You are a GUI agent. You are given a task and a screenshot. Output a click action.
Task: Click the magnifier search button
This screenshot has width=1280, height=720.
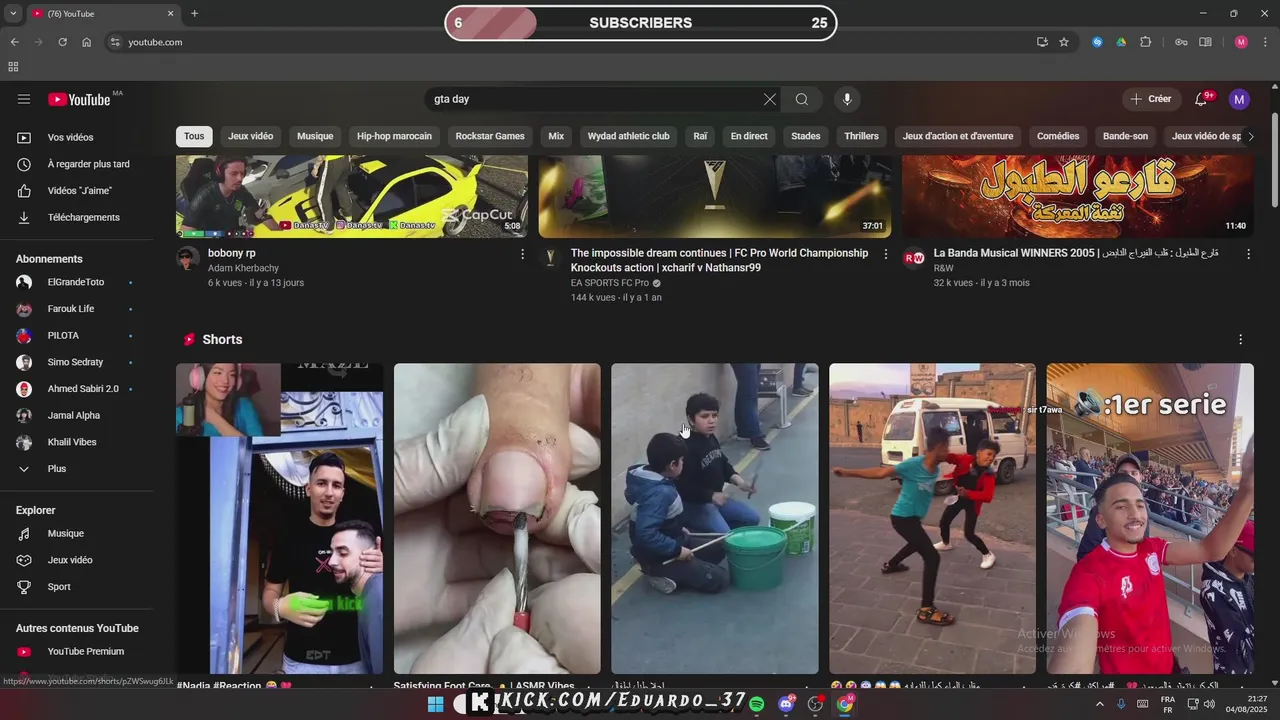(802, 99)
